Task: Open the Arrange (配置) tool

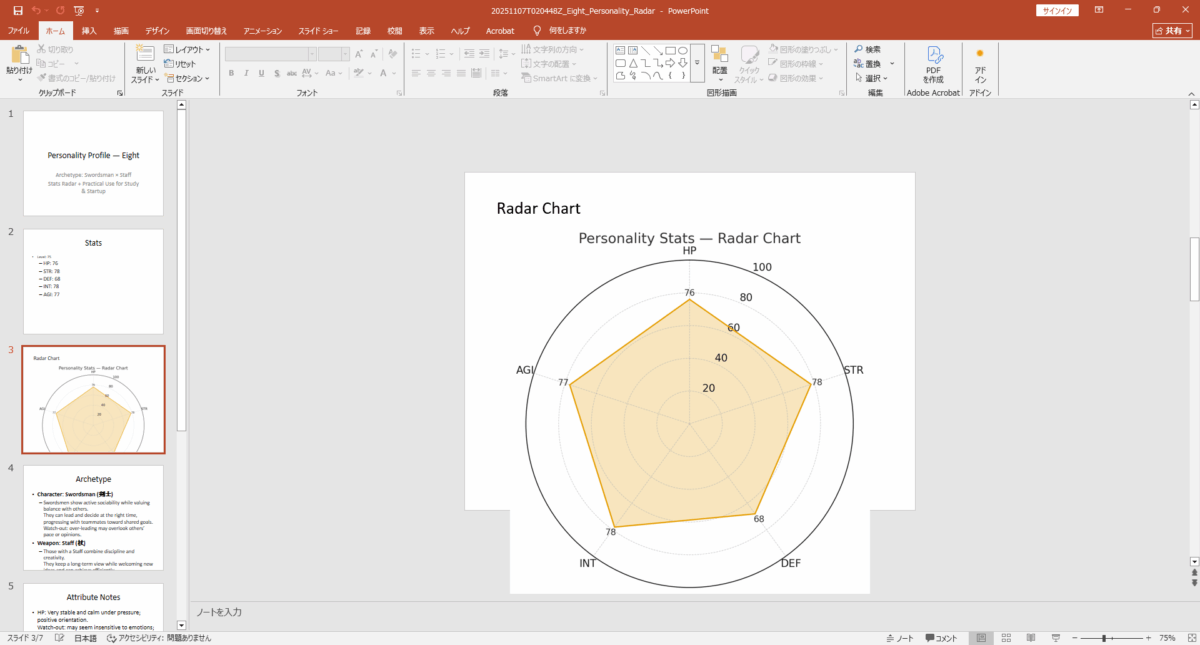Action: [x=719, y=60]
